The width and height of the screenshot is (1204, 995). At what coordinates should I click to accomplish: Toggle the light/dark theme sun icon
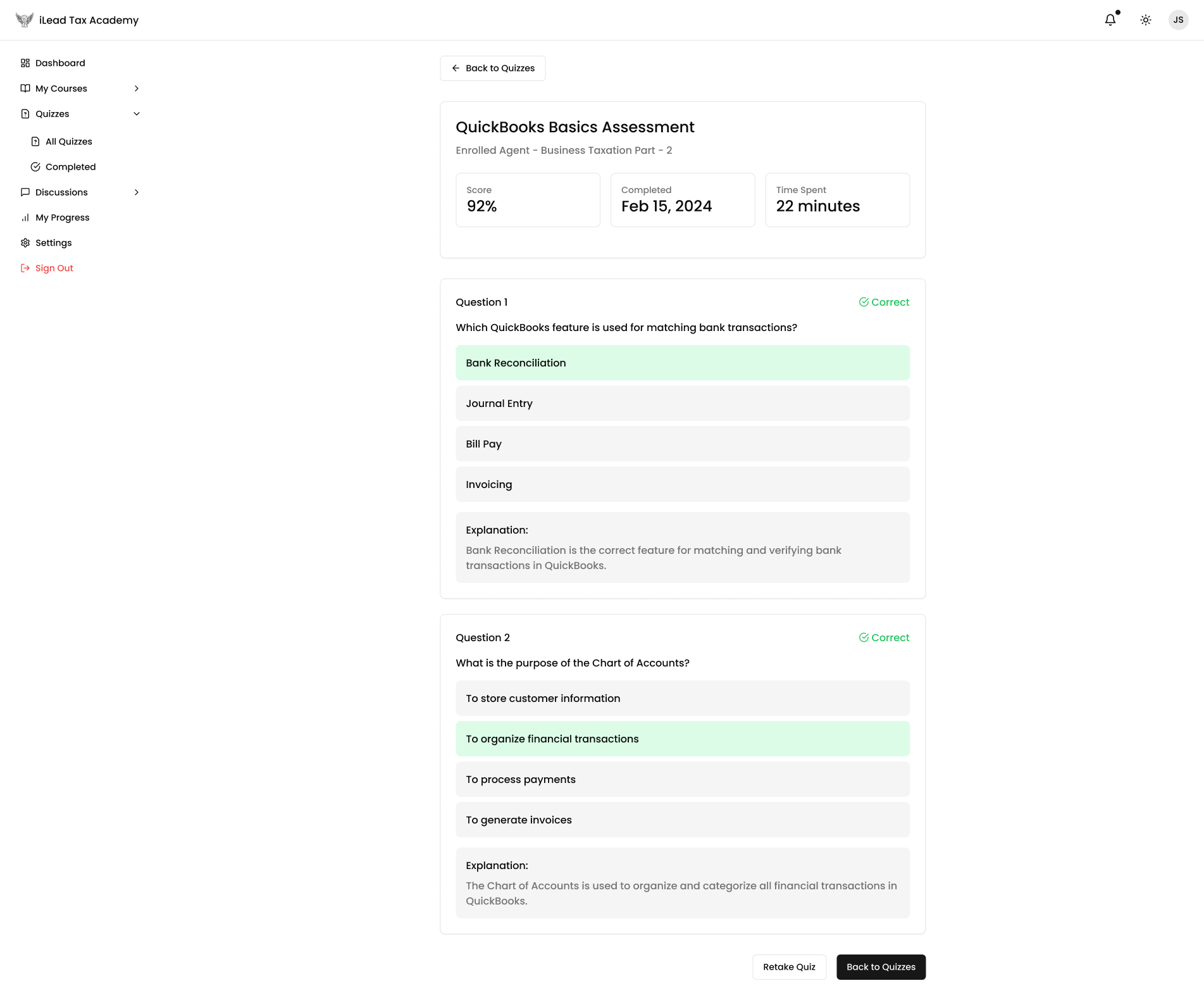point(1145,20)
